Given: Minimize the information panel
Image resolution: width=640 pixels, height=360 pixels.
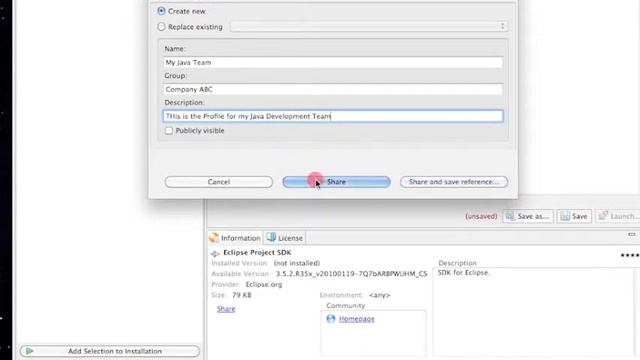Looking at the screenshot, I should click(632, 235).
